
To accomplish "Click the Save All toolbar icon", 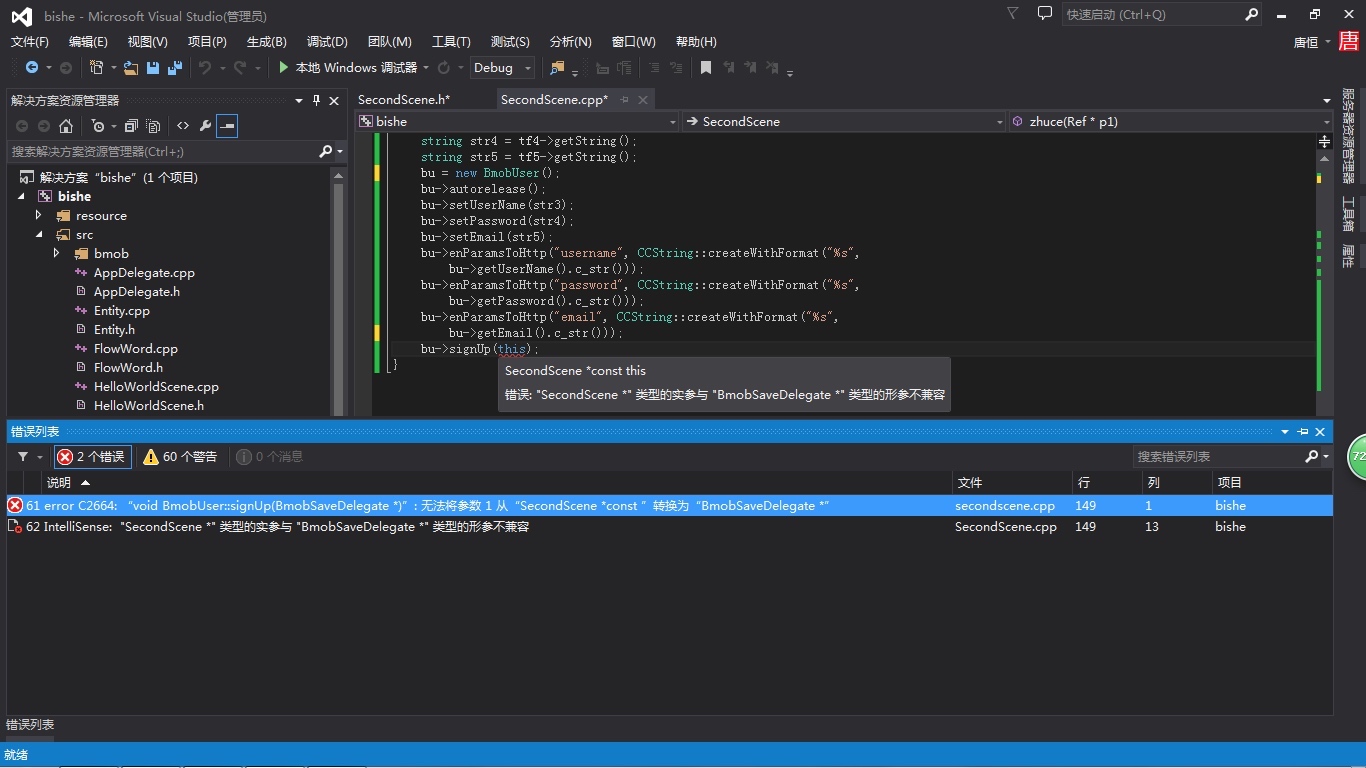I will point(175,68).
